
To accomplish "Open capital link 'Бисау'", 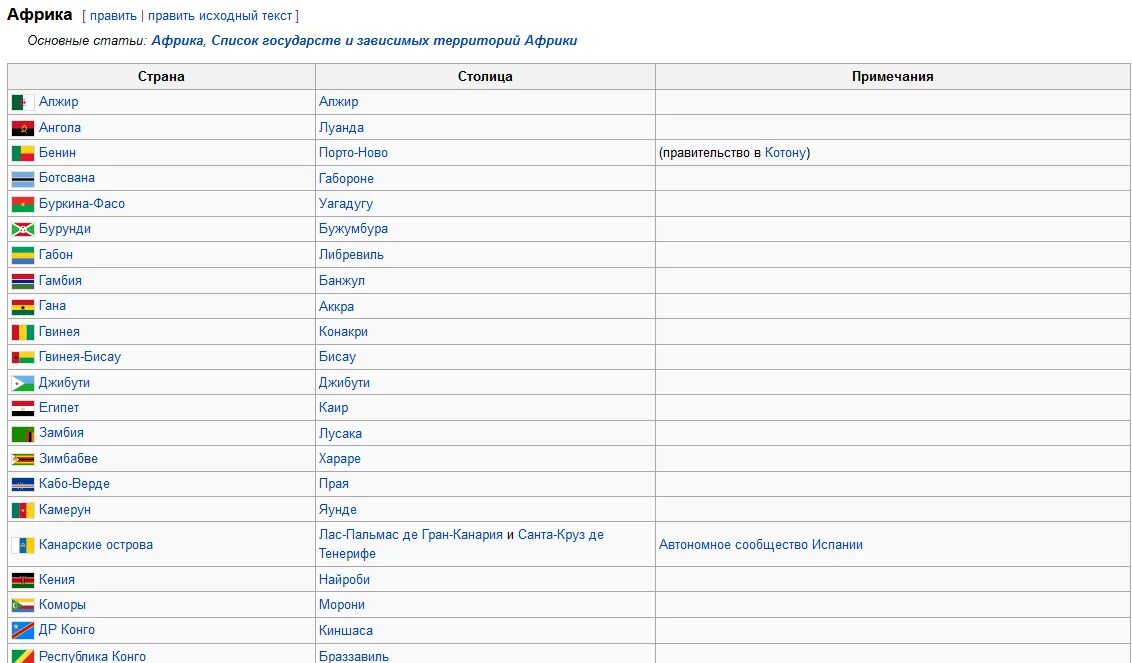I will (337, 357).
